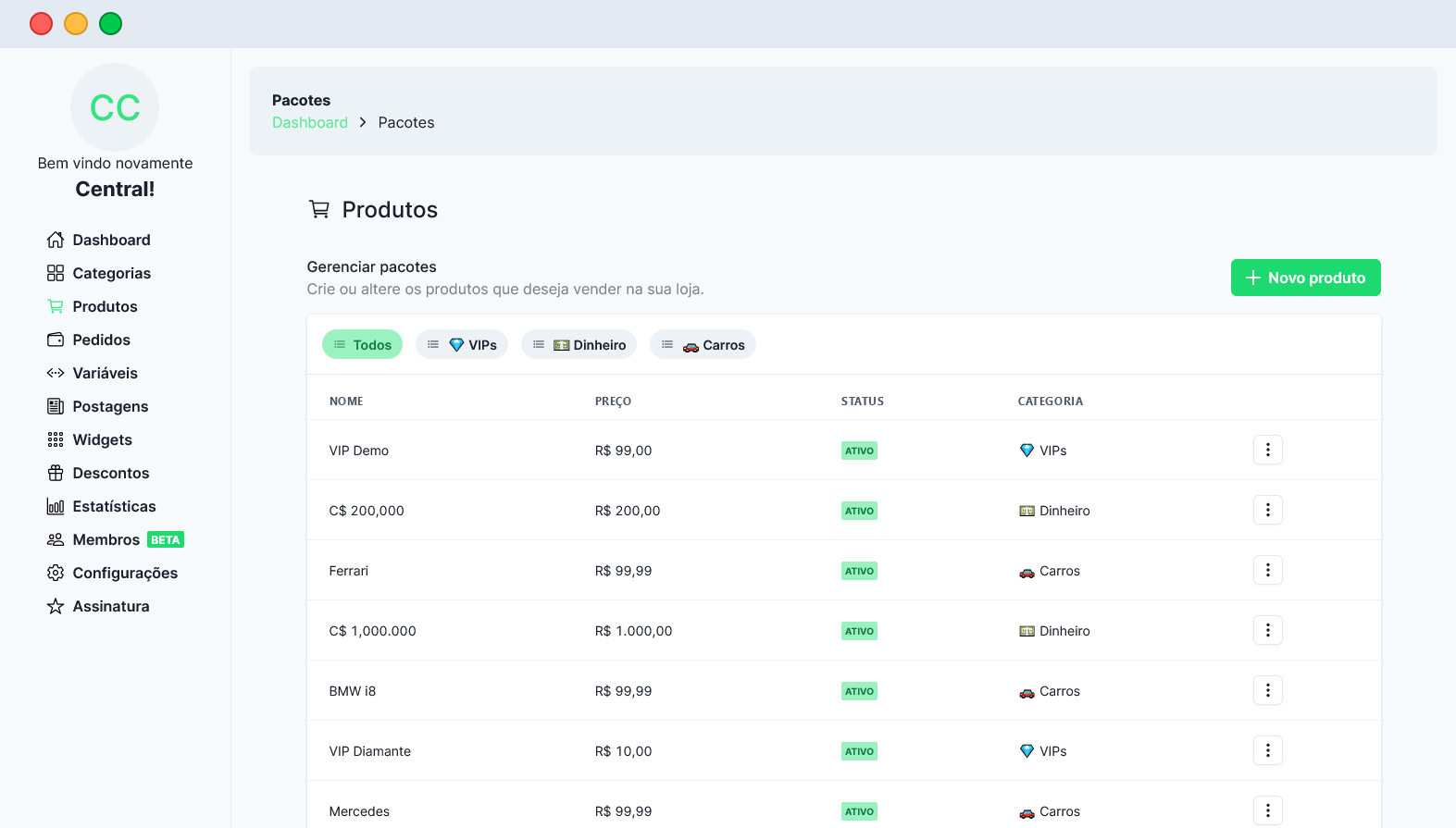Click the VIP Demo product name

(359, 451)
